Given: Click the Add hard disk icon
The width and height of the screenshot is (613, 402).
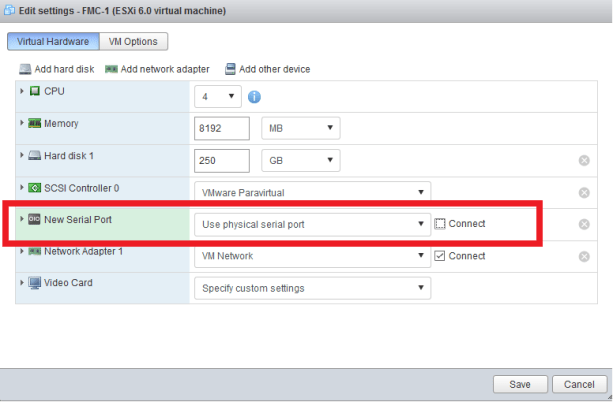Looking at the screenshot, I should (x=26, y=69).
